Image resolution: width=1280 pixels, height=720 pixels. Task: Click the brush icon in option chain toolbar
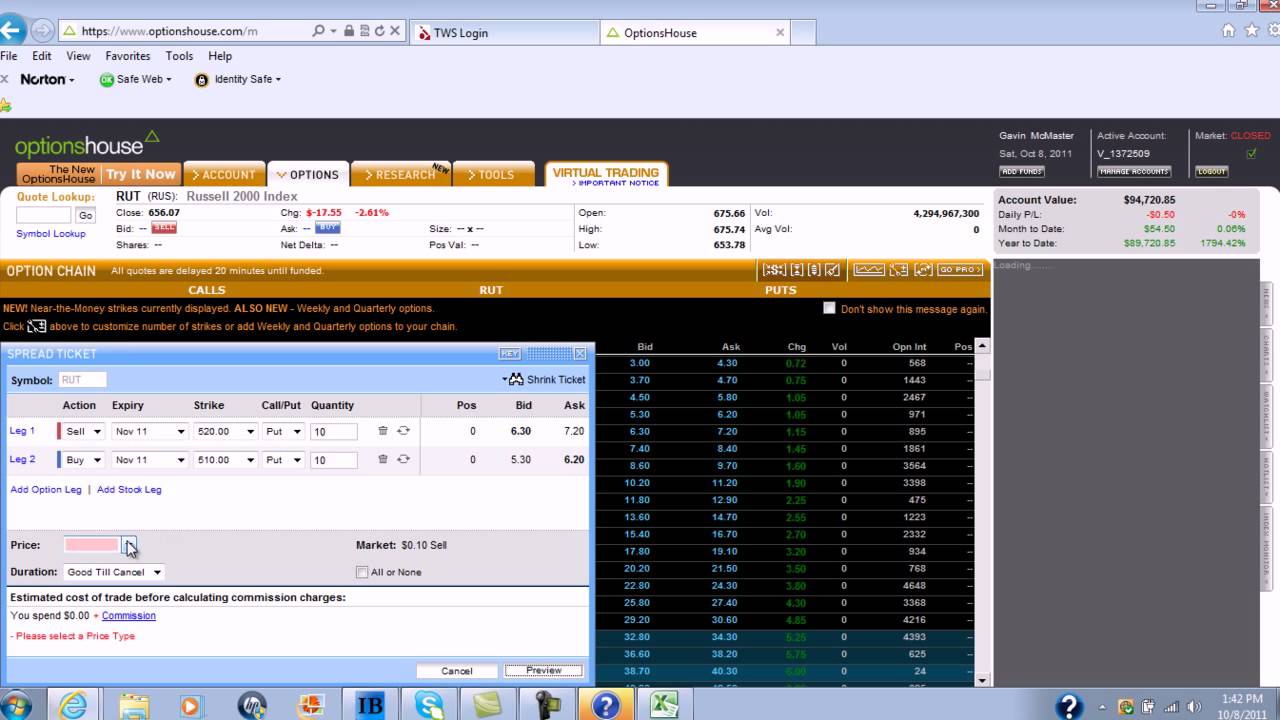[832, 270]
